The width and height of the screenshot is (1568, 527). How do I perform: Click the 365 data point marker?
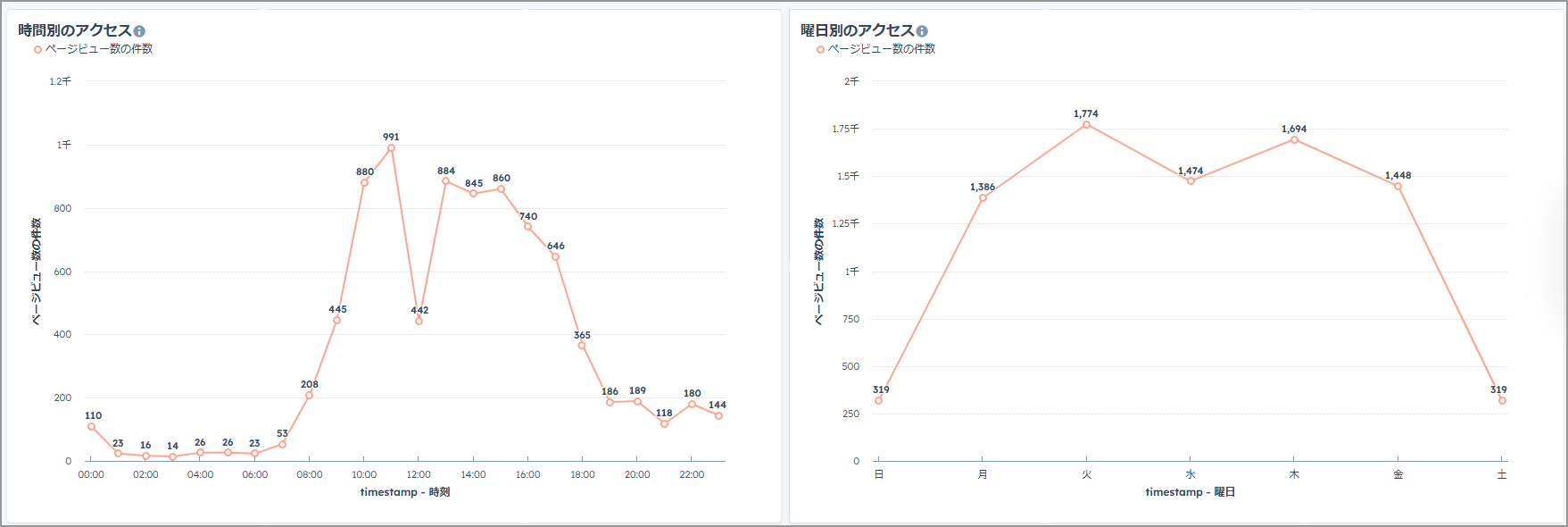pos(582,346)
